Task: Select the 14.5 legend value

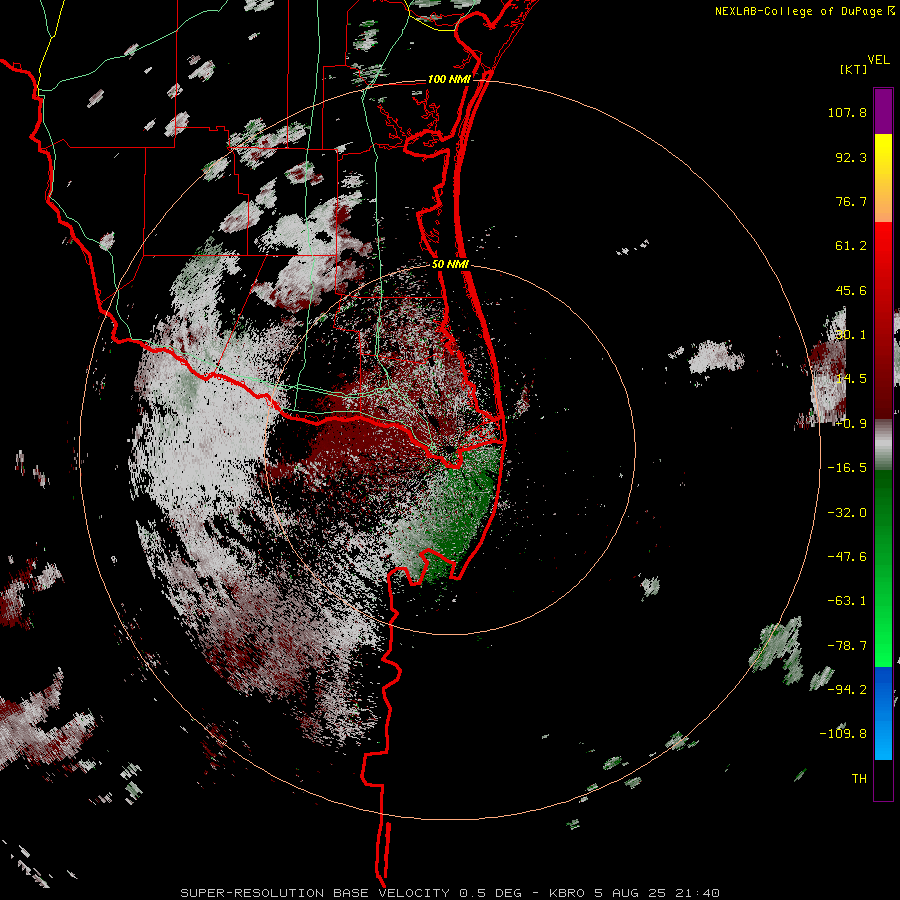Action: [x=851, y=379]
